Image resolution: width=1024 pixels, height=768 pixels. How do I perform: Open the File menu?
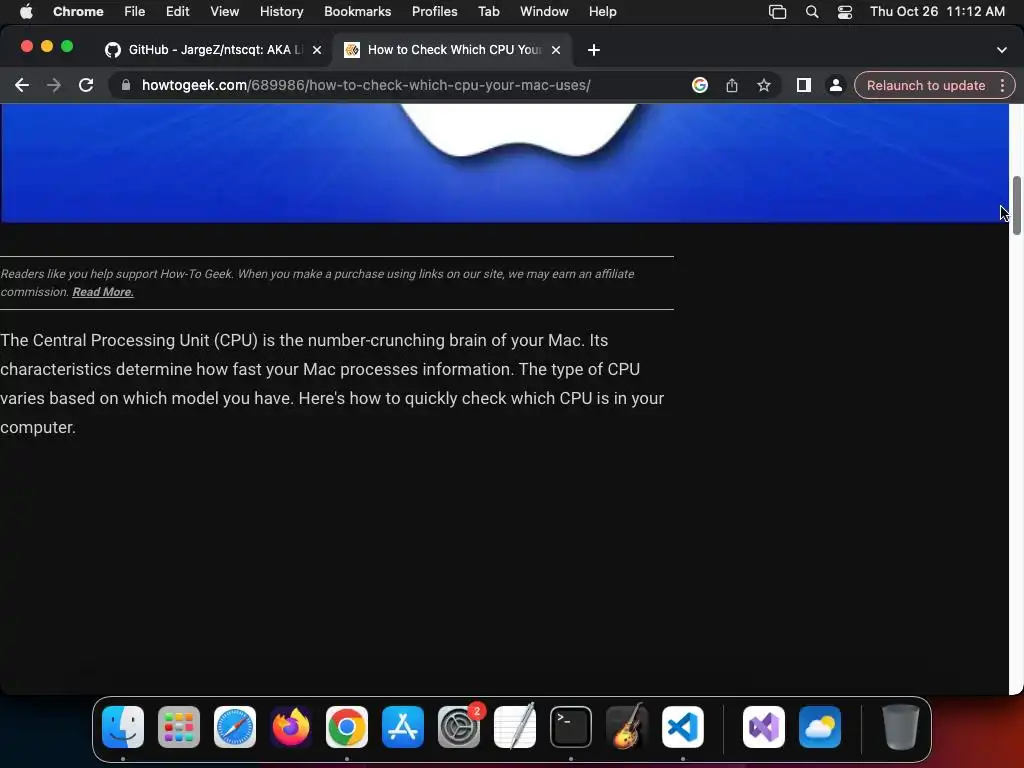[135, 11]
